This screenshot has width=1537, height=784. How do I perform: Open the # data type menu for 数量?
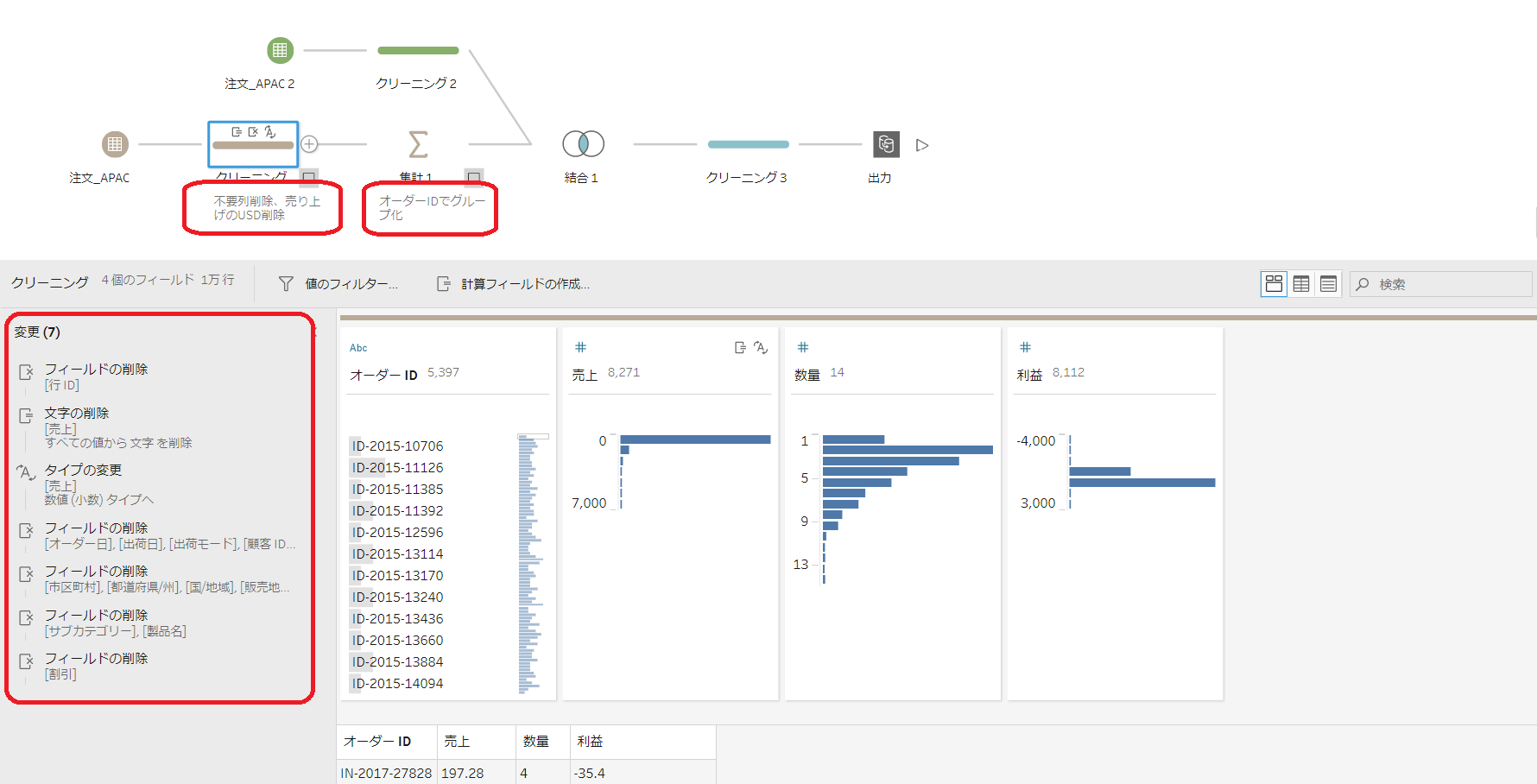point(803,347)
